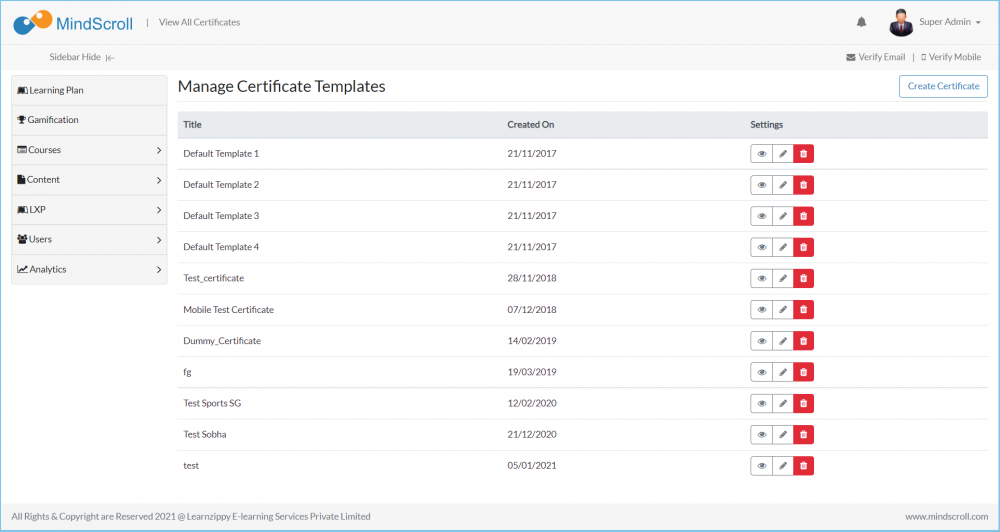Delete the 05/01/2021 test row trash icon

pos(804,466)
